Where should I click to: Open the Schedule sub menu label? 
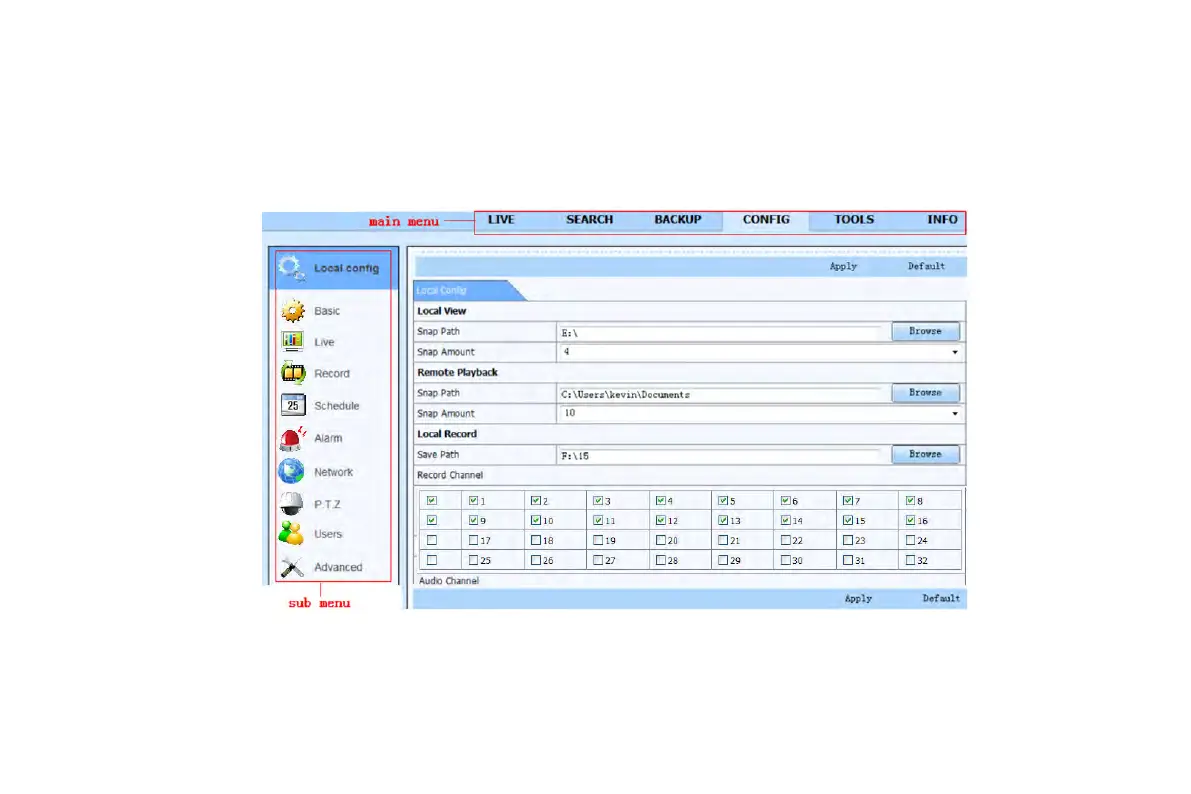(x=336, y=406)
